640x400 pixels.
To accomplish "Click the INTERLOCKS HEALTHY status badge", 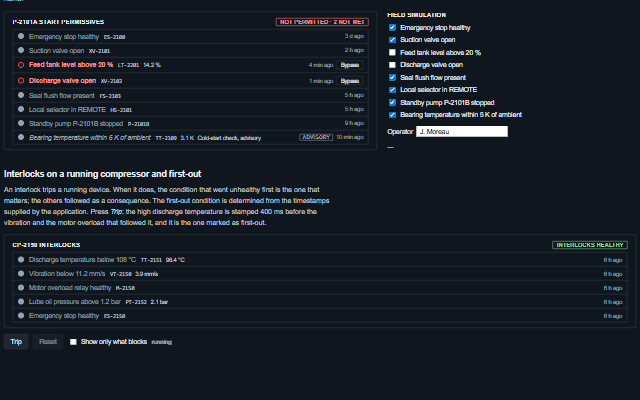I will pos(590,245).
